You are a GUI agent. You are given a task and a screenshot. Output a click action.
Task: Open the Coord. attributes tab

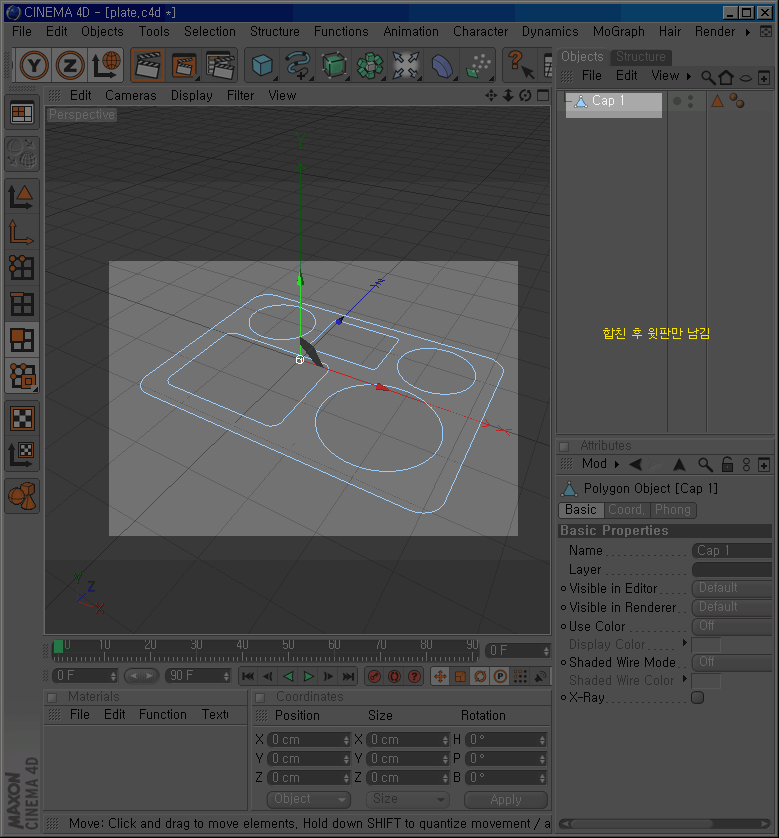pyautogui.click(x=627, y=510)
